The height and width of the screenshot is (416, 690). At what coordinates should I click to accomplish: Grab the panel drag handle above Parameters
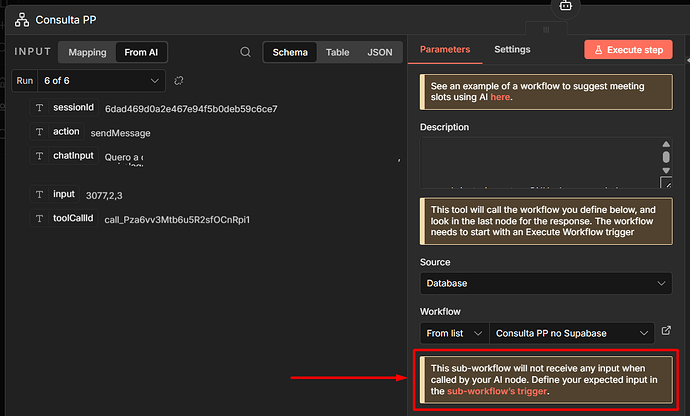546,30
